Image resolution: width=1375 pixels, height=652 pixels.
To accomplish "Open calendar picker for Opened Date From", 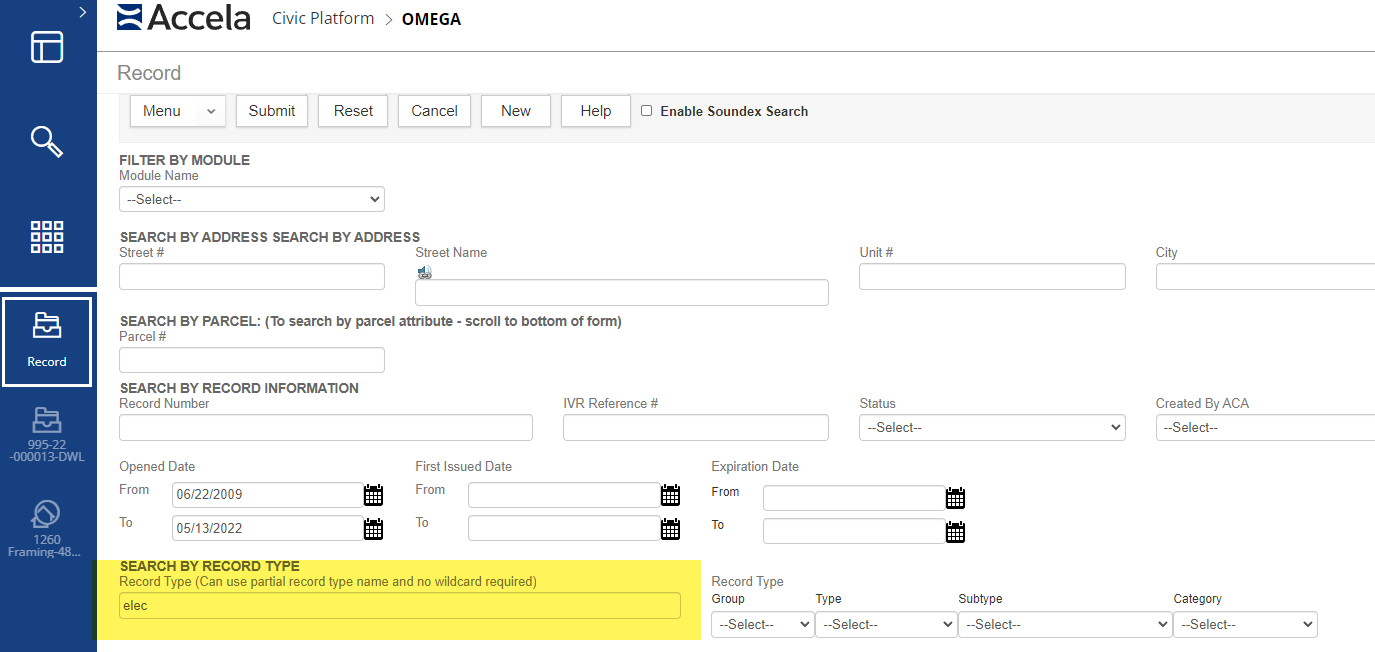I will (x=373, y=495).
